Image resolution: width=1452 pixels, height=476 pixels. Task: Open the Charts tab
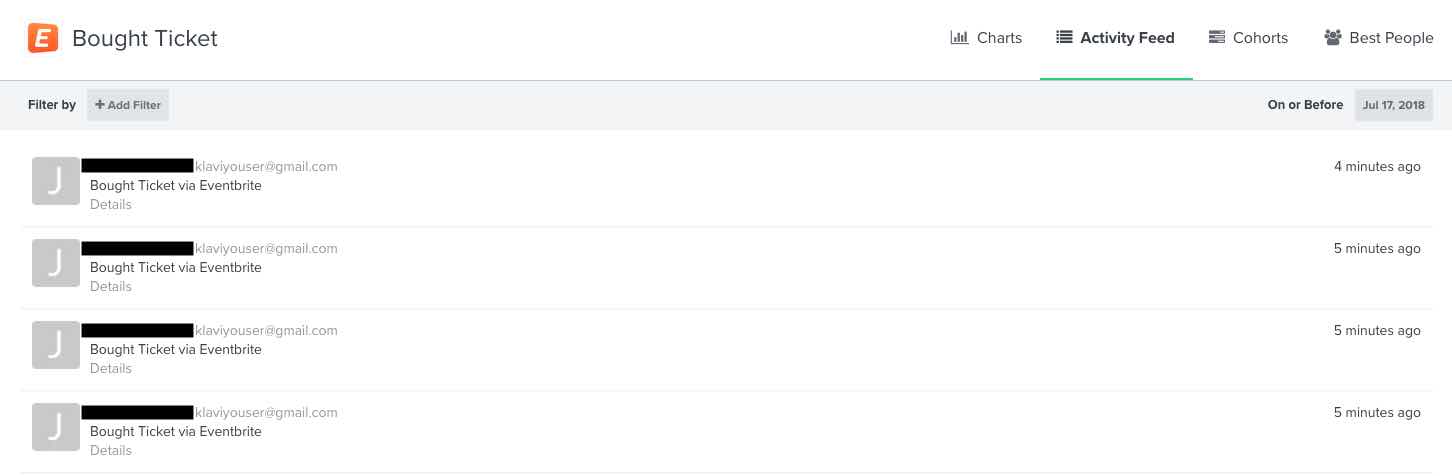coord(987,38)
